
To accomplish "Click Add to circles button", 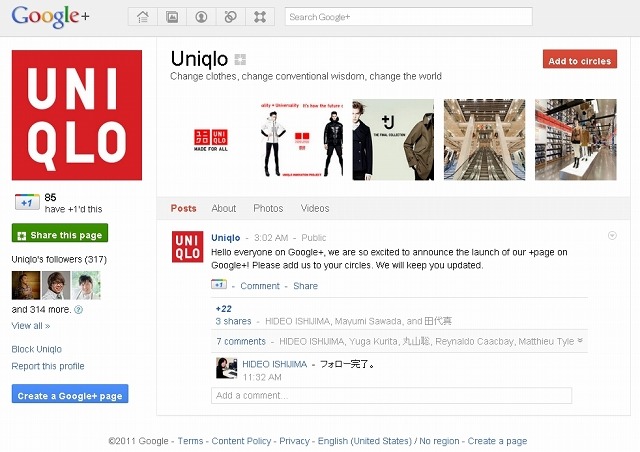I will 580,60.
